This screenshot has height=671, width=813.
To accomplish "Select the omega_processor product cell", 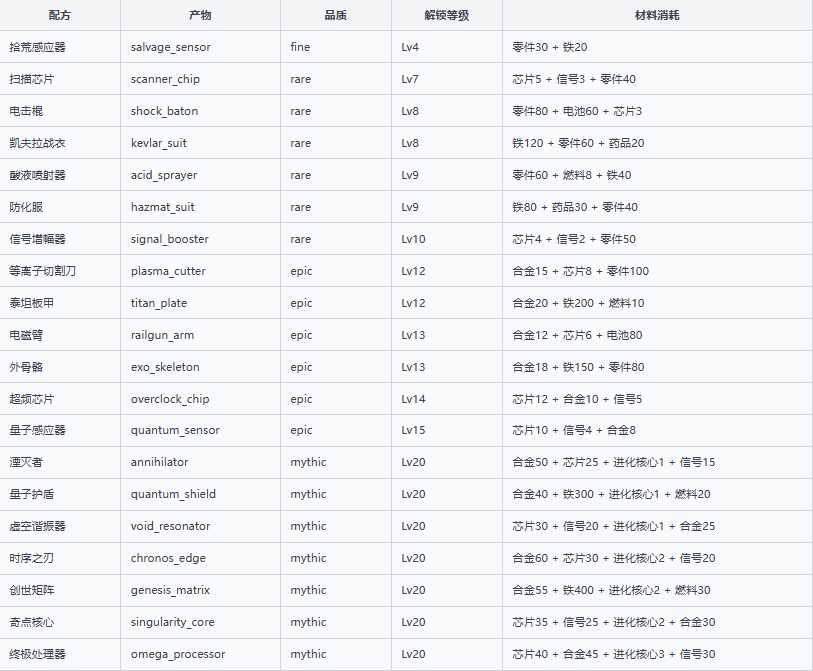I will 200,654.
